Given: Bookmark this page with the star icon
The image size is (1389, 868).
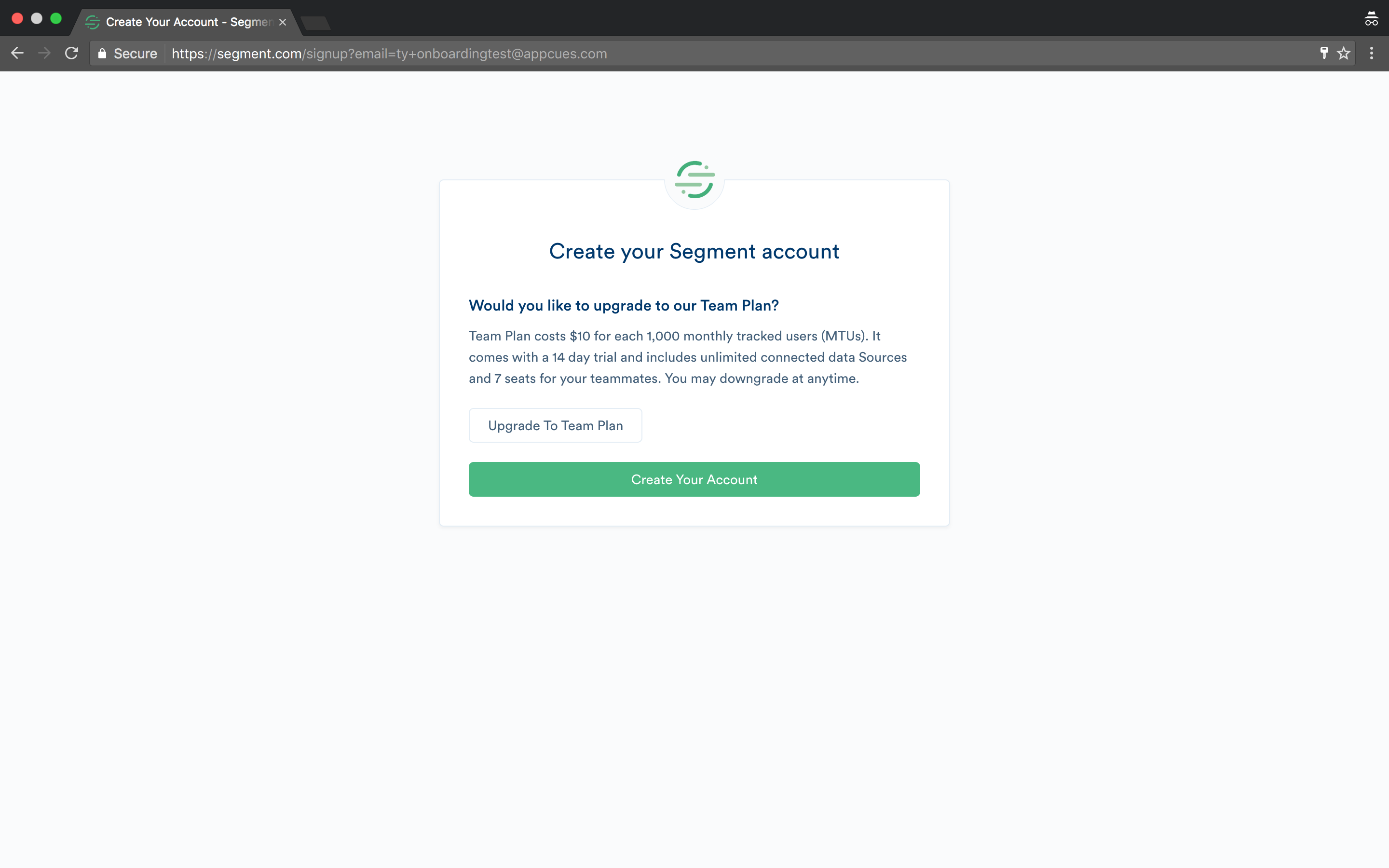Looking at the screenshot, I should coord(1344,54).
